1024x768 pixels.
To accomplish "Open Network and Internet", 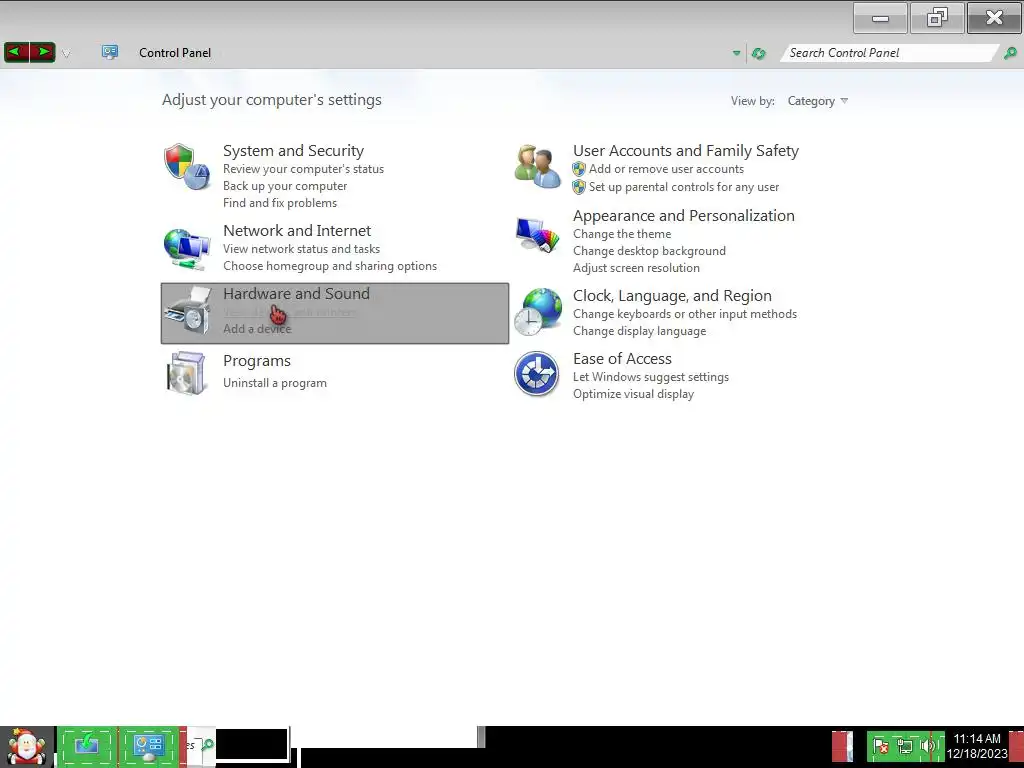I will point(297,231).
